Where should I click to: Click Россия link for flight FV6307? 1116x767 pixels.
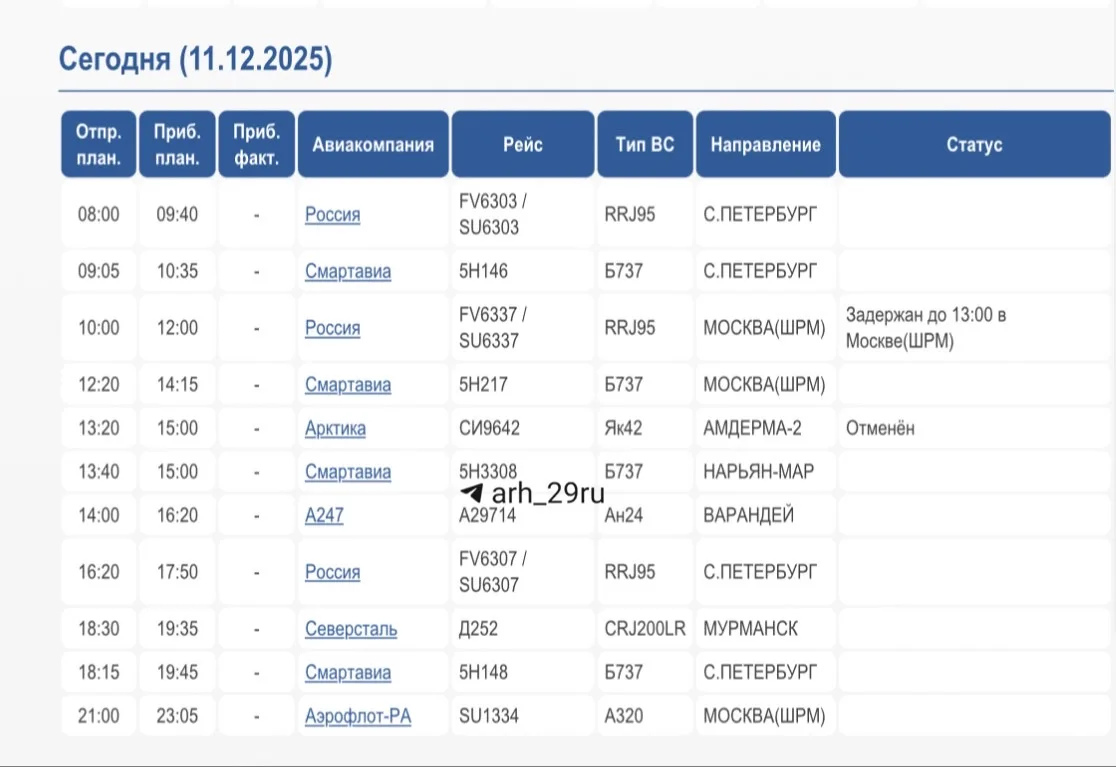(x=332, y=572)
